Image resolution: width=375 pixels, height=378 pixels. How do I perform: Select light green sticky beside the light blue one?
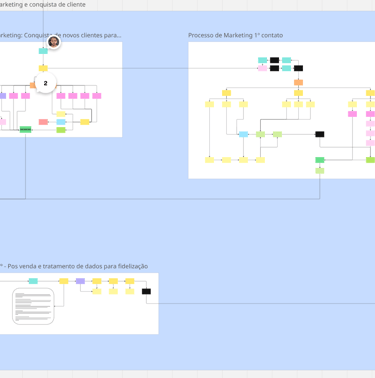[x=260, y=134]
